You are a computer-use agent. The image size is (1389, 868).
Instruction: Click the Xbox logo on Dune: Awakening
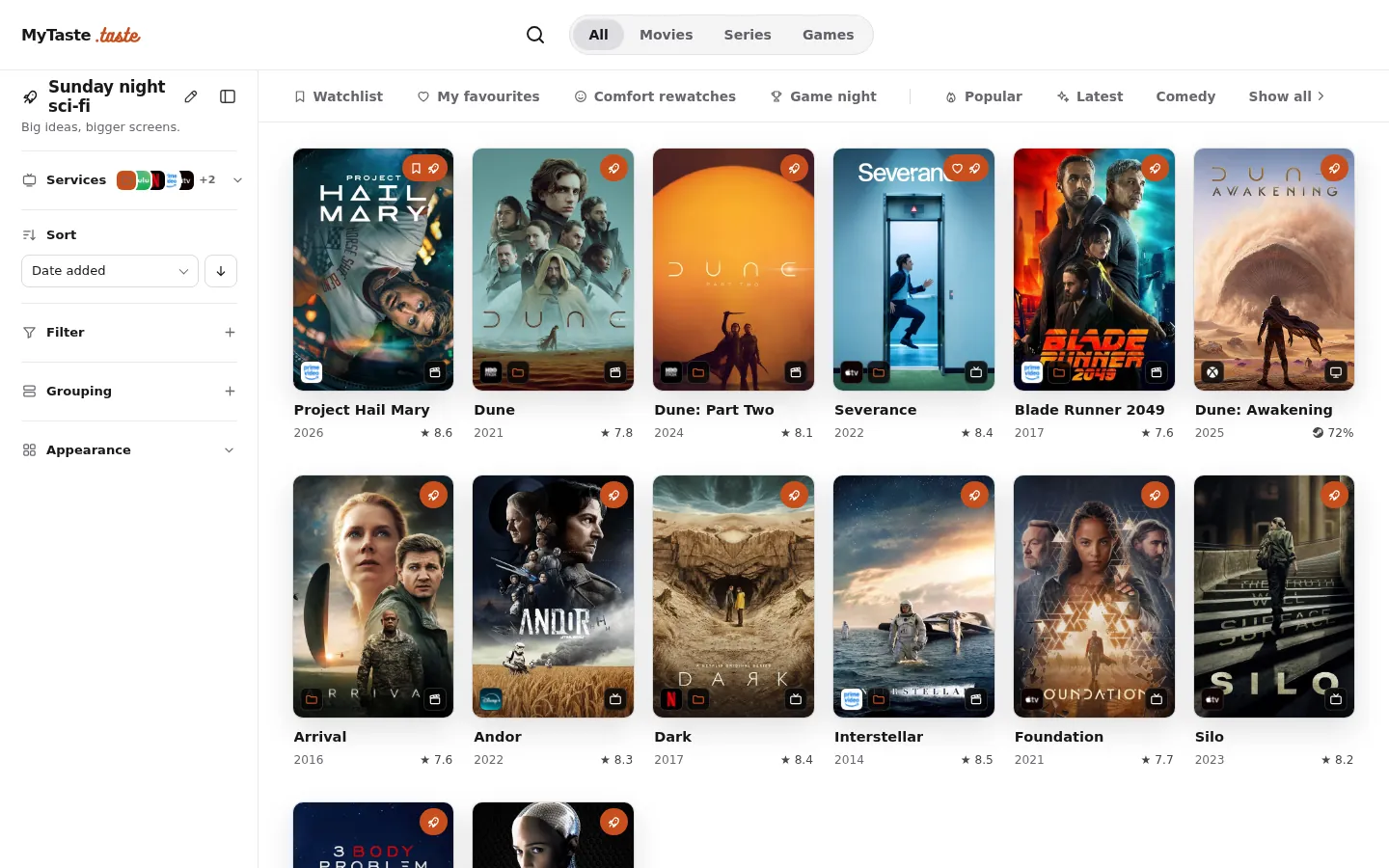coord(1212,372)
